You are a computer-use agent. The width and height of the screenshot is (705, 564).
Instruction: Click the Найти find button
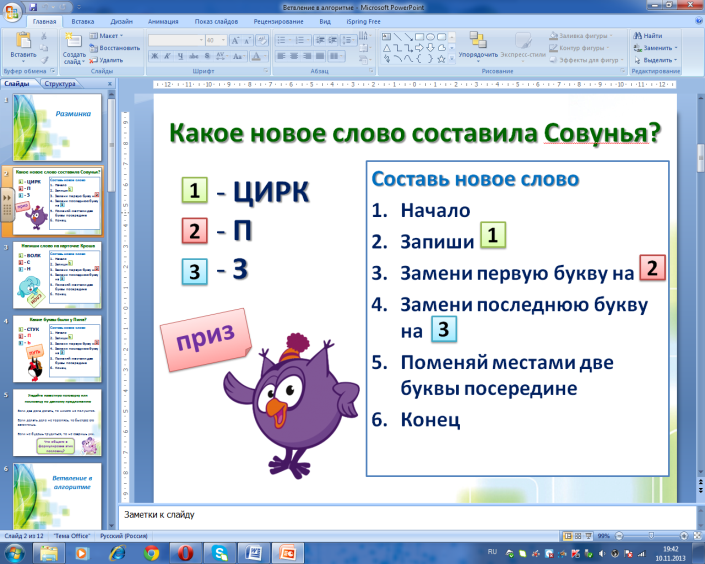tap(648, 36)
